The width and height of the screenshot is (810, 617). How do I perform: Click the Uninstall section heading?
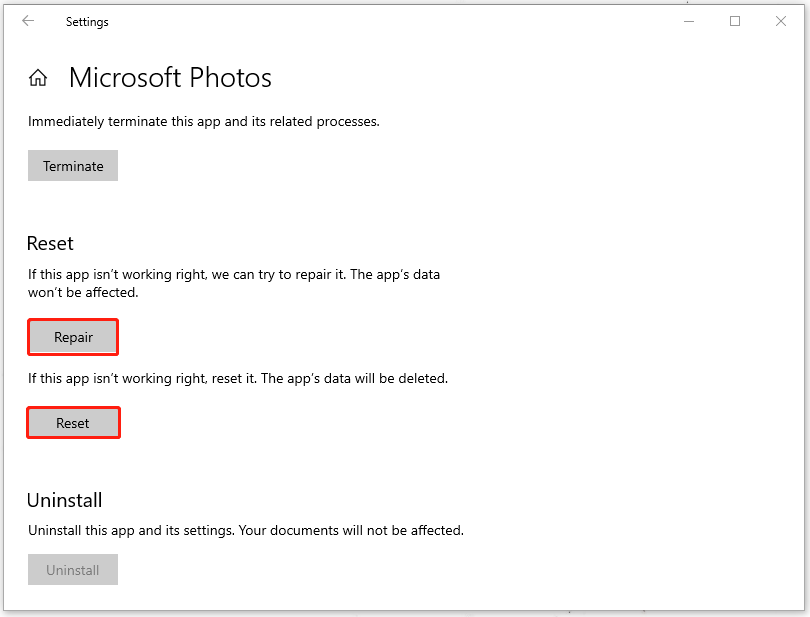pyautogui.click(x=65, y=500)
